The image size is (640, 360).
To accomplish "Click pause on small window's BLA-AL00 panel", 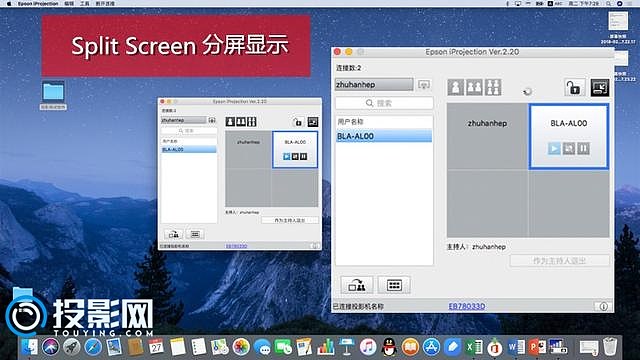I will click(x=304, y=156).
